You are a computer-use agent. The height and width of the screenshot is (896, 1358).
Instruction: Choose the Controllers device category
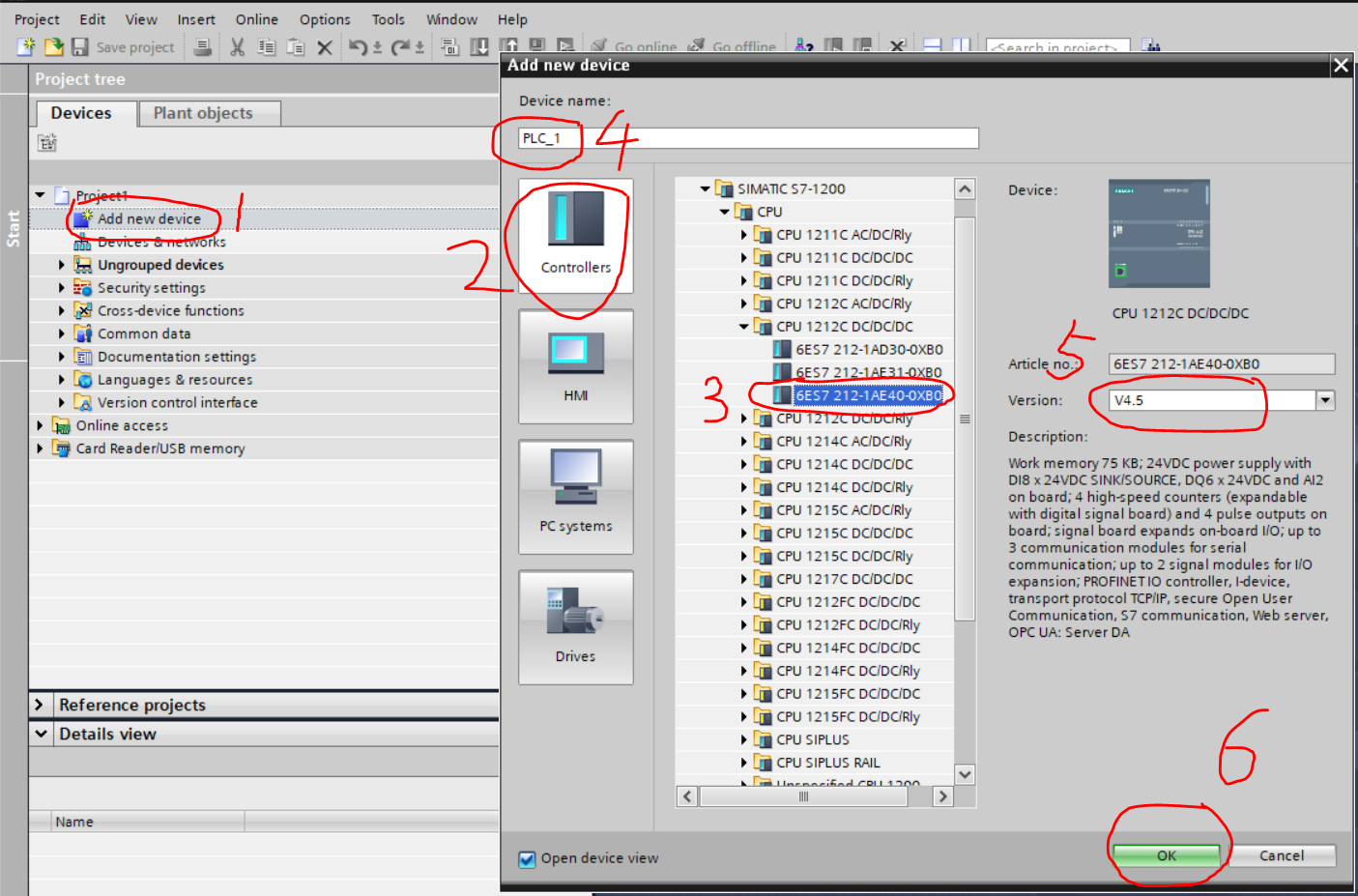[x=576, y=236]
